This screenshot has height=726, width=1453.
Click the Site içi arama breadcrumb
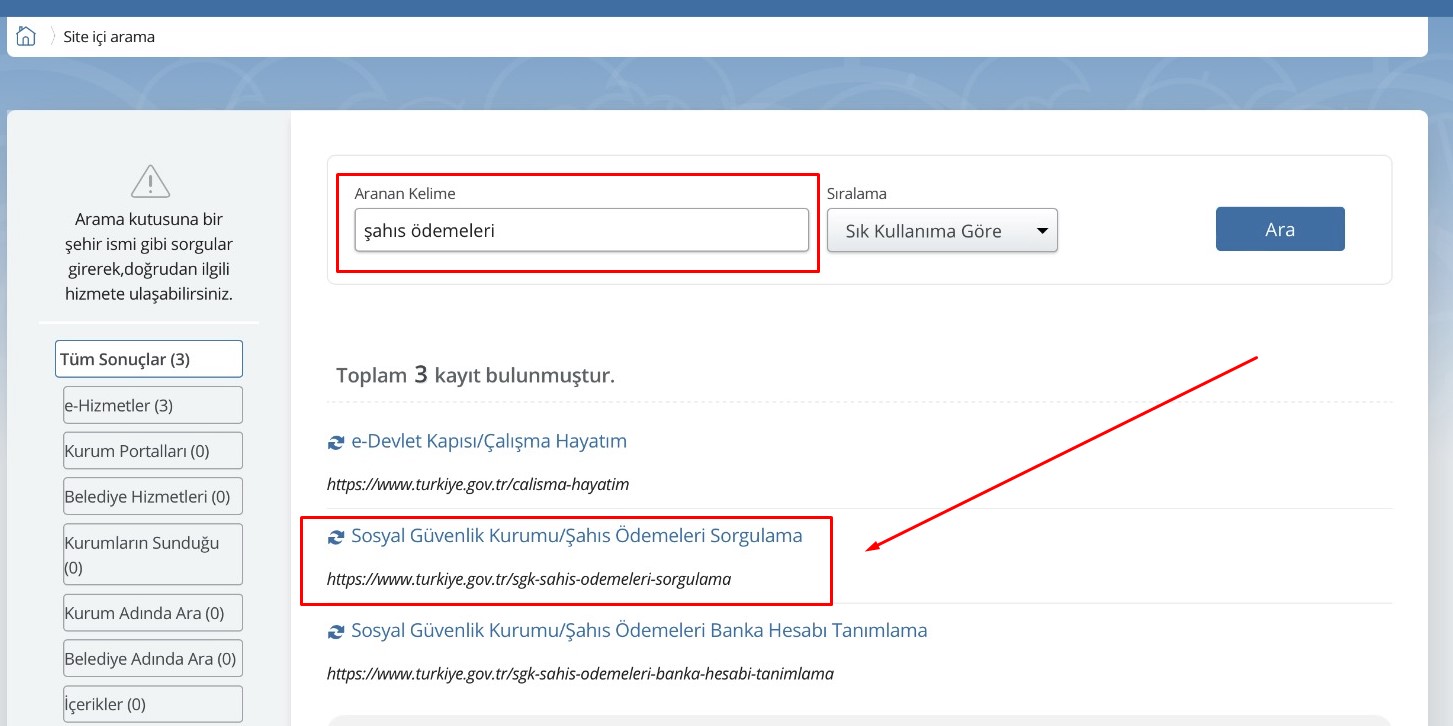pyautogui.click(x=109, y=37)
